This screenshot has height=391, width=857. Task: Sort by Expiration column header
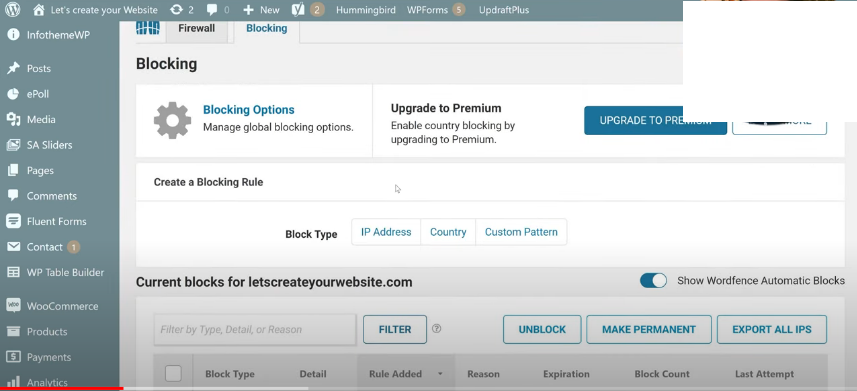point(566,374)
